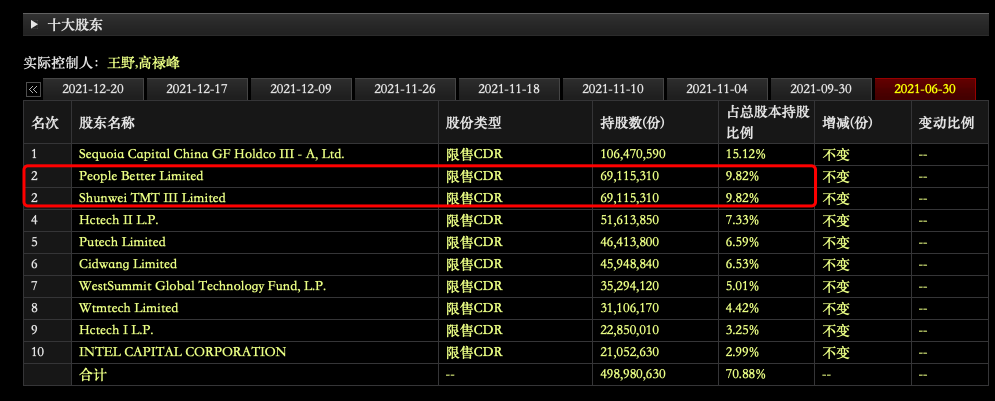Viewport: 995px width, 401px height.
Task: Open Cidwang Limited shareholder
Action: pyautogui.click(x=128, y=264)
